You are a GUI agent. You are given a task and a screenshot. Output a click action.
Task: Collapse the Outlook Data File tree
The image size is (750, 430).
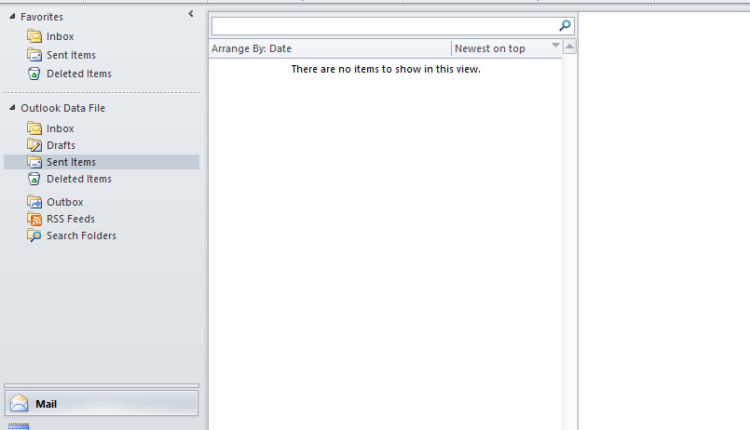12,108
